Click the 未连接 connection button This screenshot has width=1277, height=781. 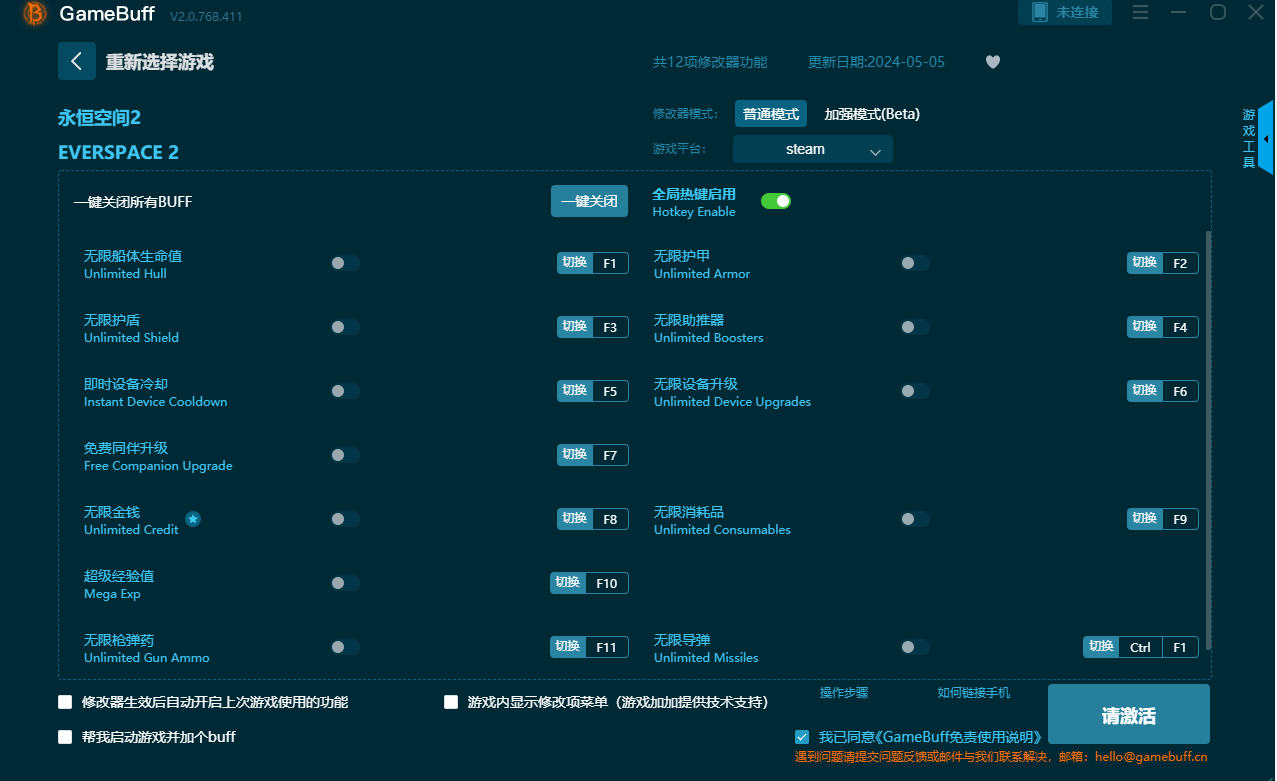click(1065, 12)
